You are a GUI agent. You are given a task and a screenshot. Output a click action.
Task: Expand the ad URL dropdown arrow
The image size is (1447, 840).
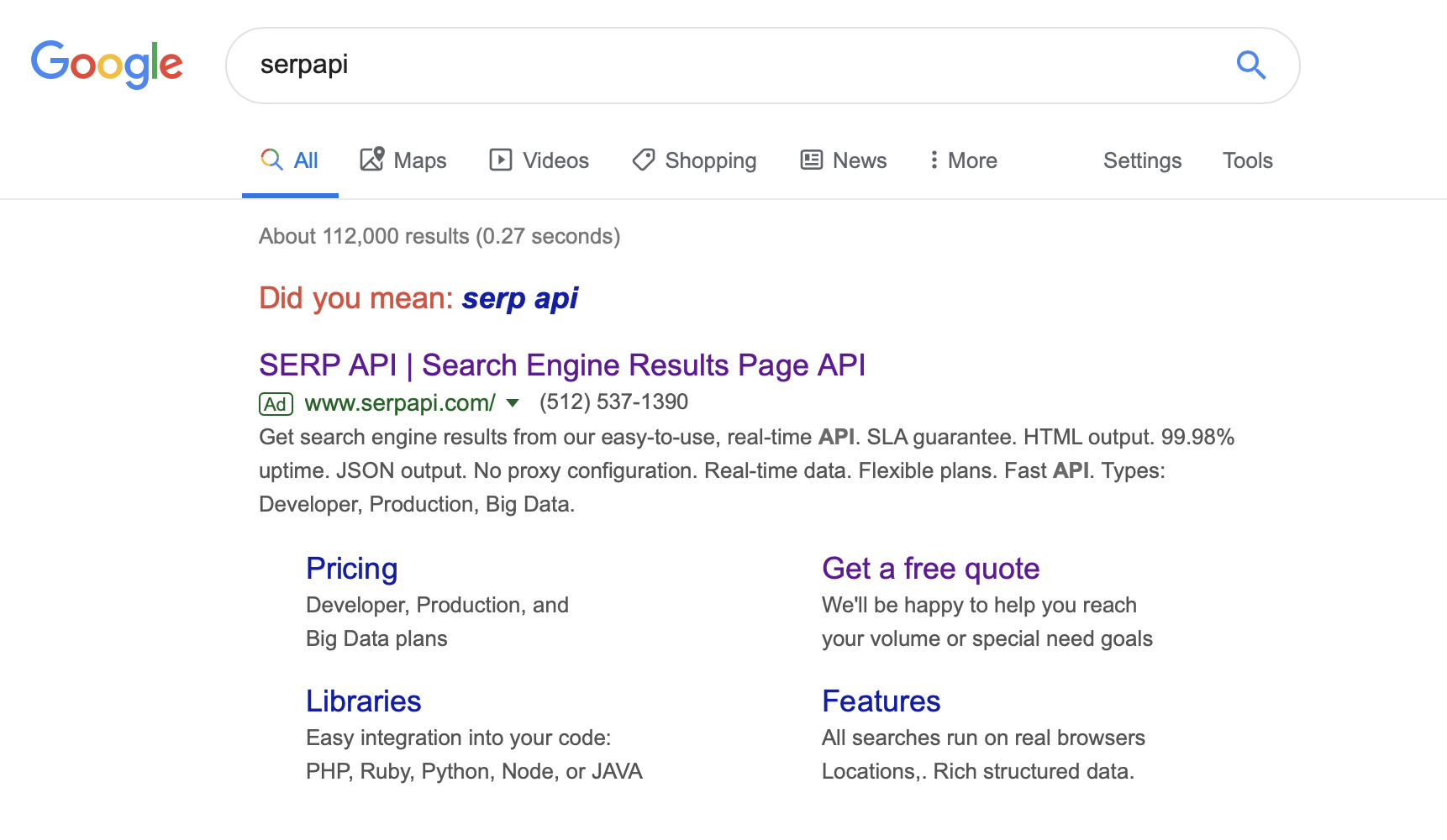click(513, 403)
